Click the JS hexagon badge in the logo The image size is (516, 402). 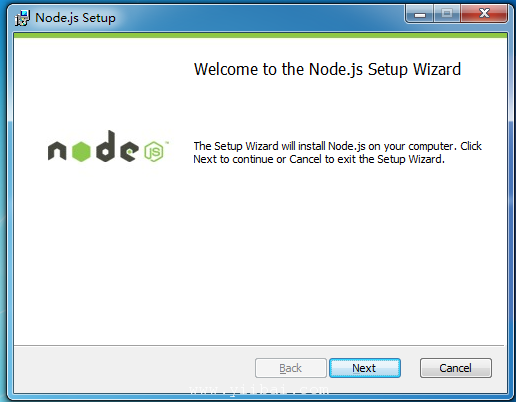coord(154,152)
